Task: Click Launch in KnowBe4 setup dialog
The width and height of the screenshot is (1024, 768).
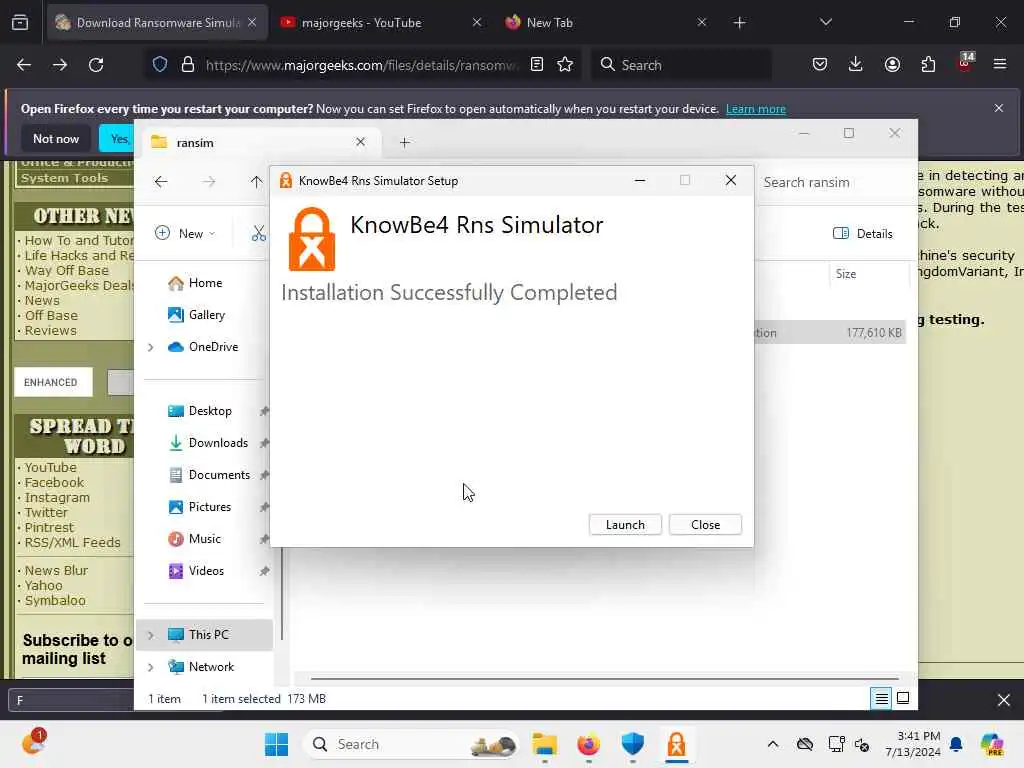Action: click(625, 524)
